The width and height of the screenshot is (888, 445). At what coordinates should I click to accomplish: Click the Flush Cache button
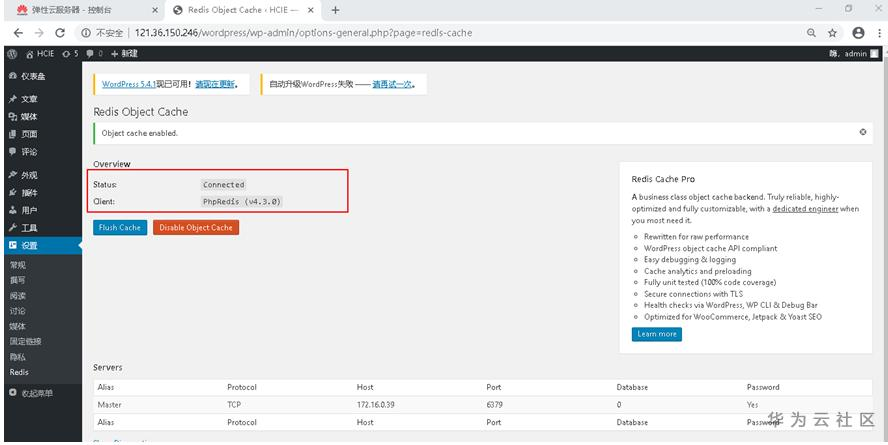120,228
